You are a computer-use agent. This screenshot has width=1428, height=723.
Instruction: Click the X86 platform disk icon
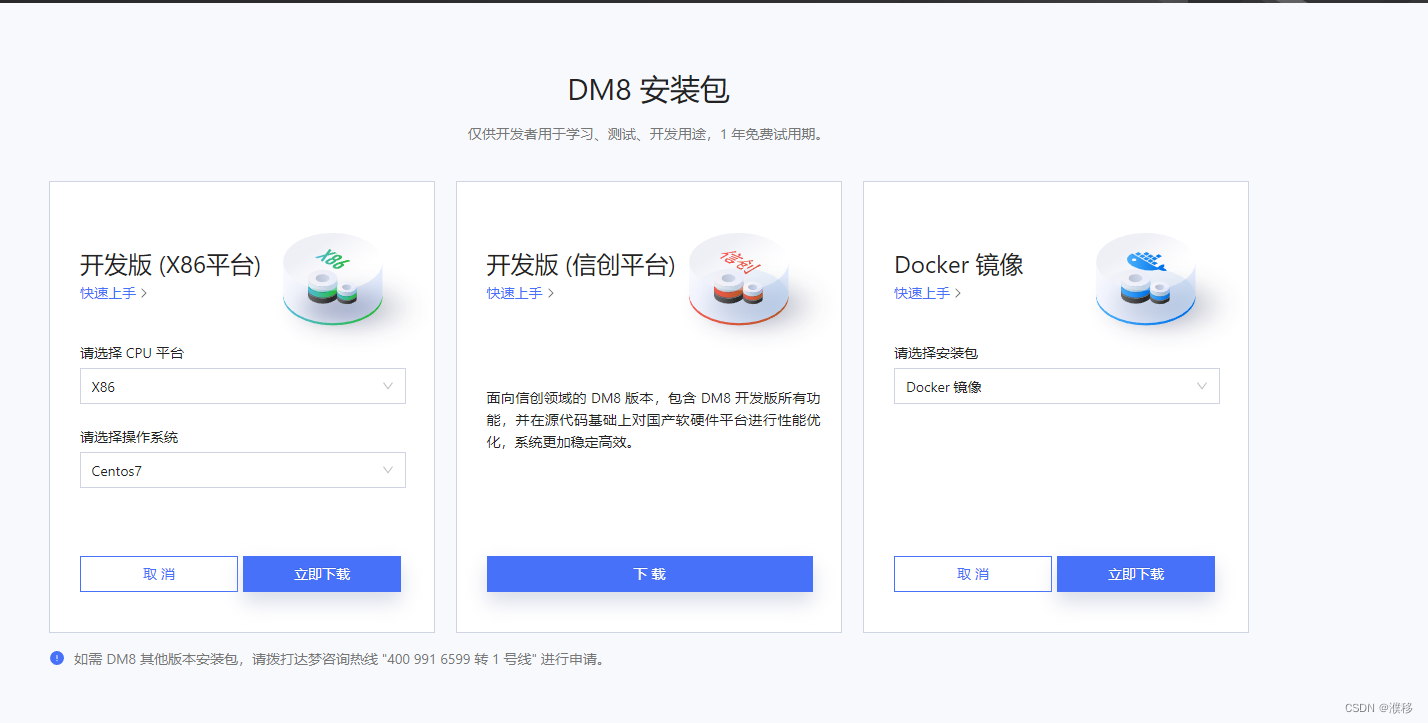coord(333,279)
